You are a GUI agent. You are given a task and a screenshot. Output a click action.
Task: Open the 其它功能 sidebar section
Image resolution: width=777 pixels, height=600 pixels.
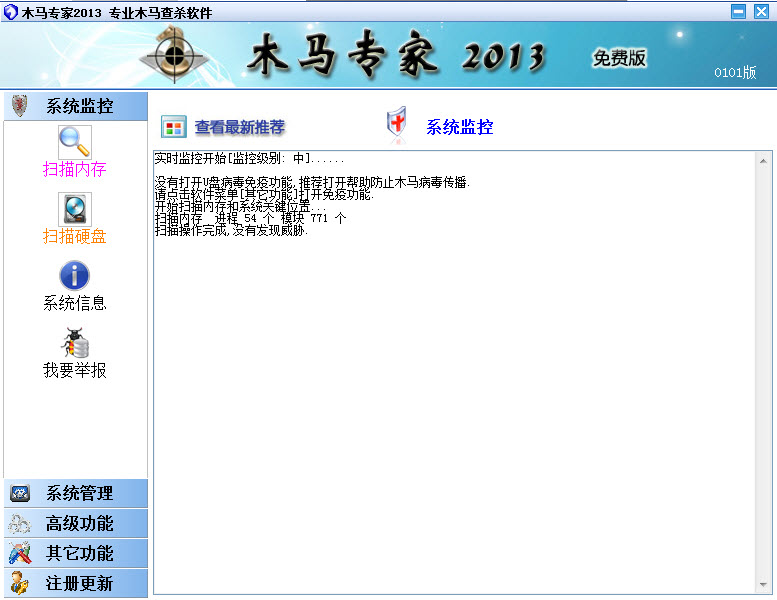coord(76,553)
